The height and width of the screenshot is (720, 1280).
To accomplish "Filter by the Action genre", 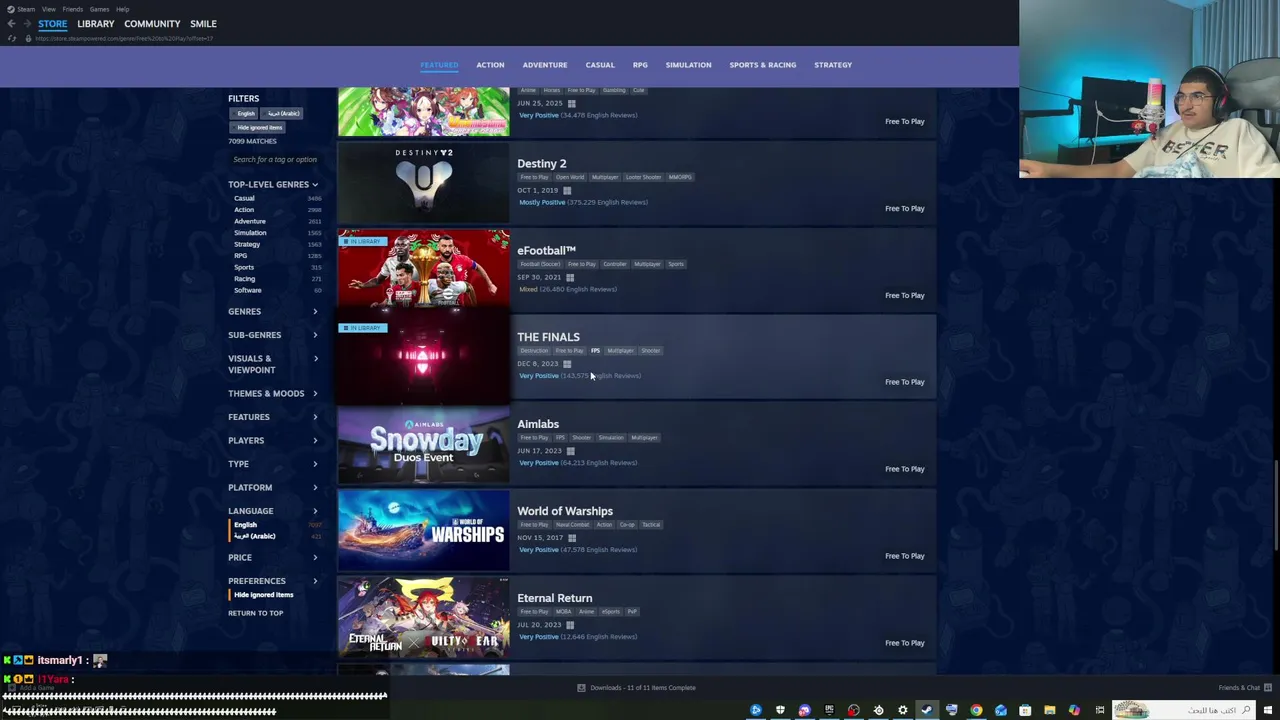I will [244, 210].
